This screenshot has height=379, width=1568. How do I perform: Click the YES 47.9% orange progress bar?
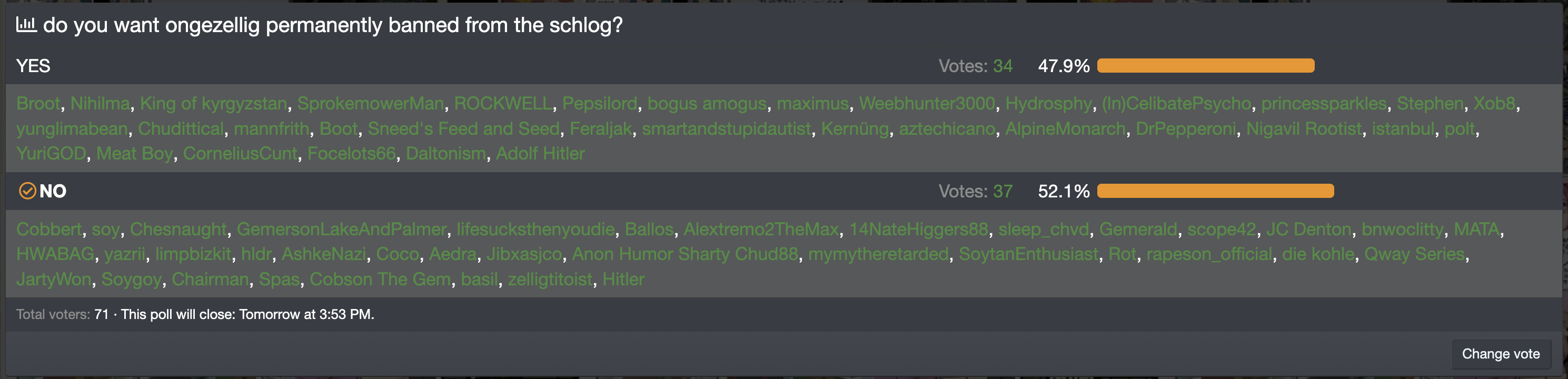coord(1205,66)
